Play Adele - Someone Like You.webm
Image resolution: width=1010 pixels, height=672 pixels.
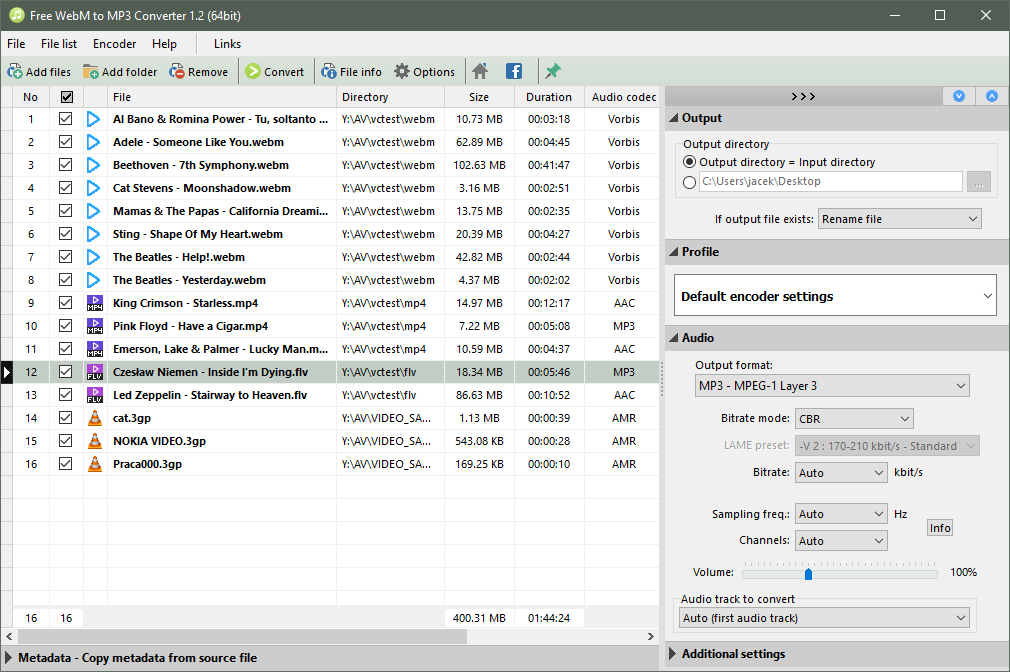point(93,142)
